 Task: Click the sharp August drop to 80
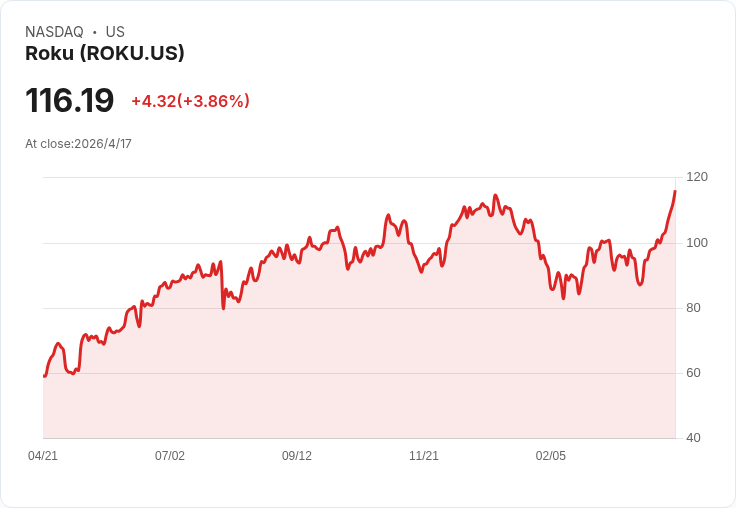pyautogui.click(x=223, y=308)
